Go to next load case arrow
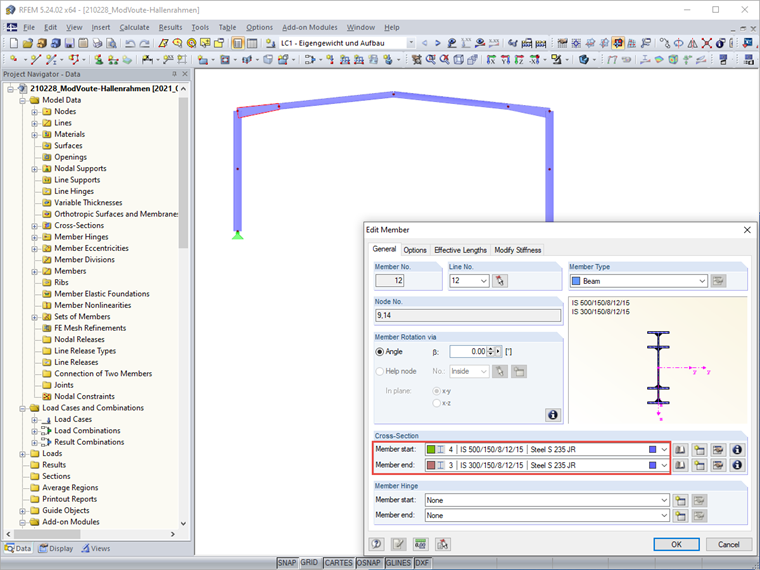Screen dimensions: 760x570 point(438,43)
